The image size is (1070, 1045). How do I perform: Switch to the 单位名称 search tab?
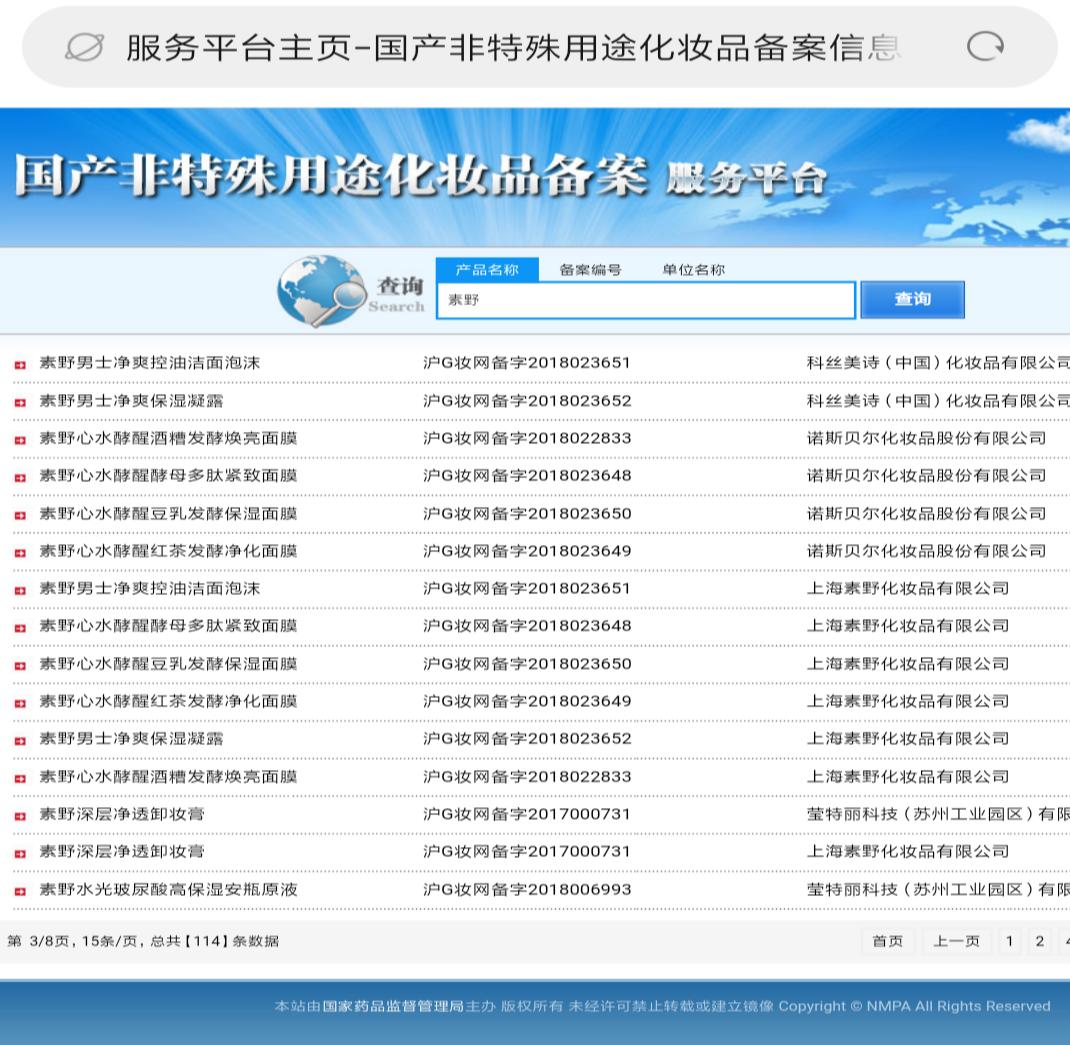[694, 269]
